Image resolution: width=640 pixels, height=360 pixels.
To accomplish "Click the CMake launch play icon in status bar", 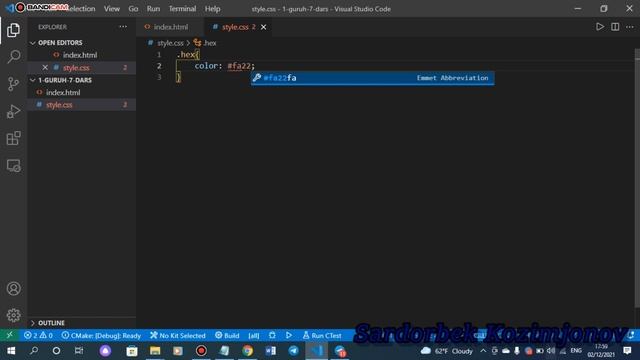I will [289, 336].
